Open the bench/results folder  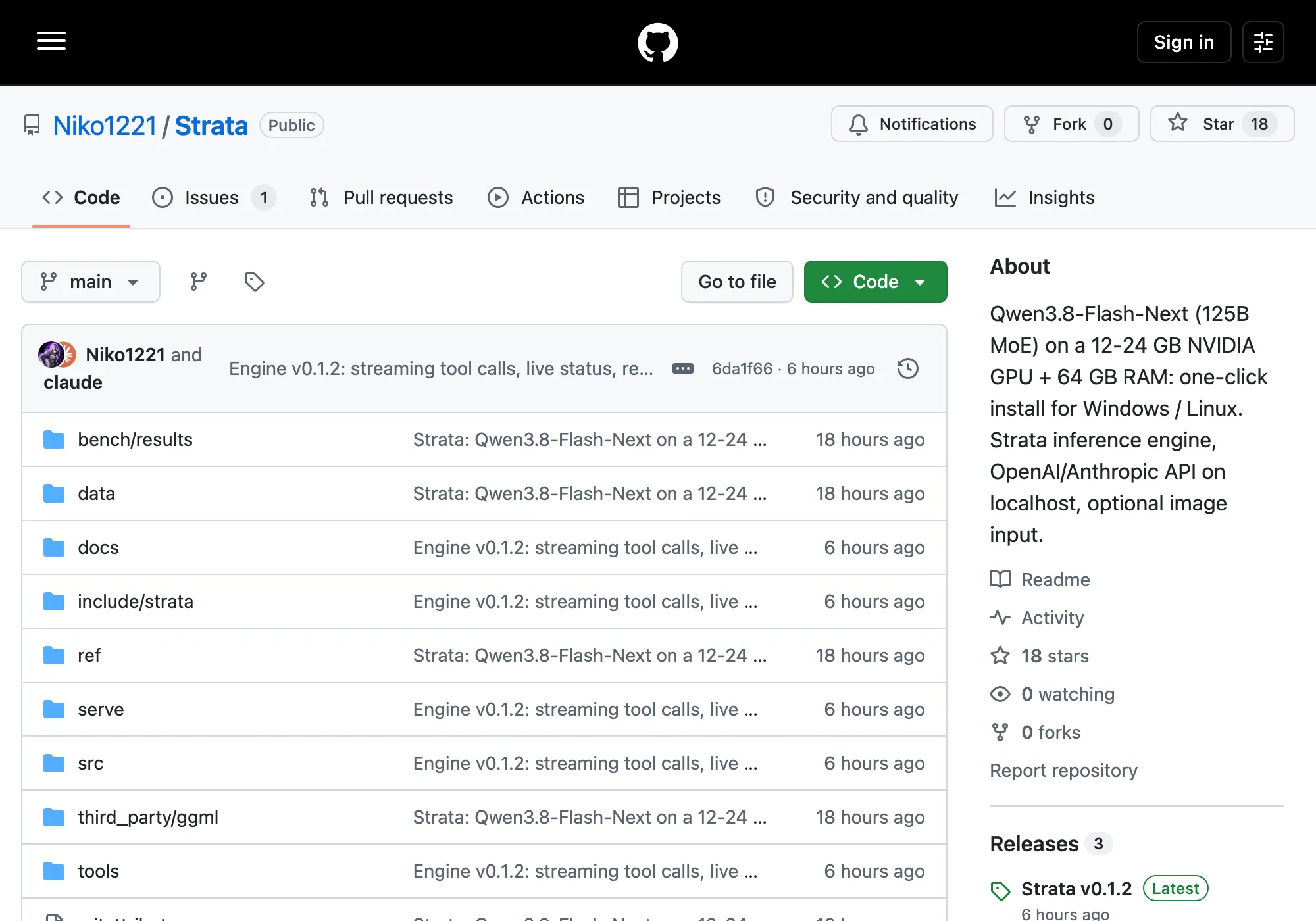[x=135, y=439]
